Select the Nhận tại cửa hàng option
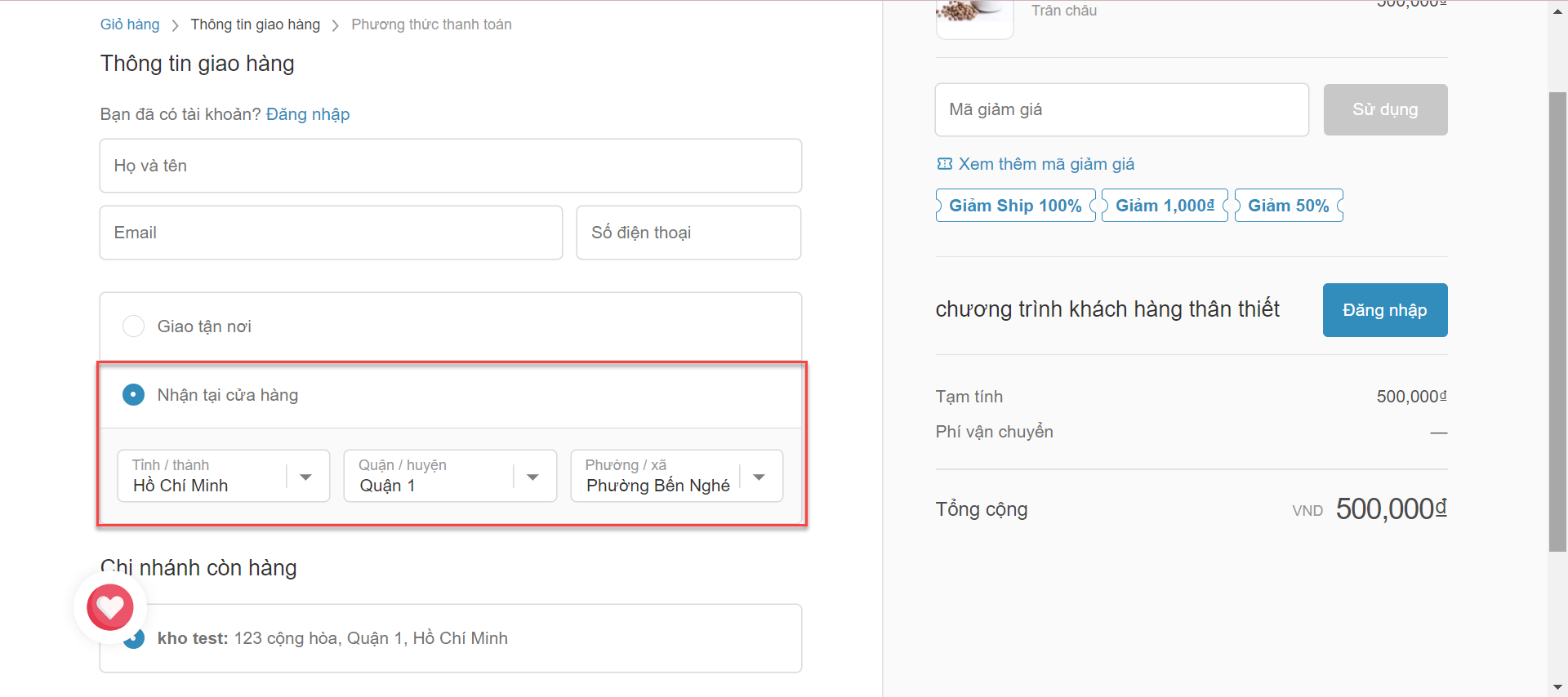This screenshot has width=1568, height=697. [133, 395]
